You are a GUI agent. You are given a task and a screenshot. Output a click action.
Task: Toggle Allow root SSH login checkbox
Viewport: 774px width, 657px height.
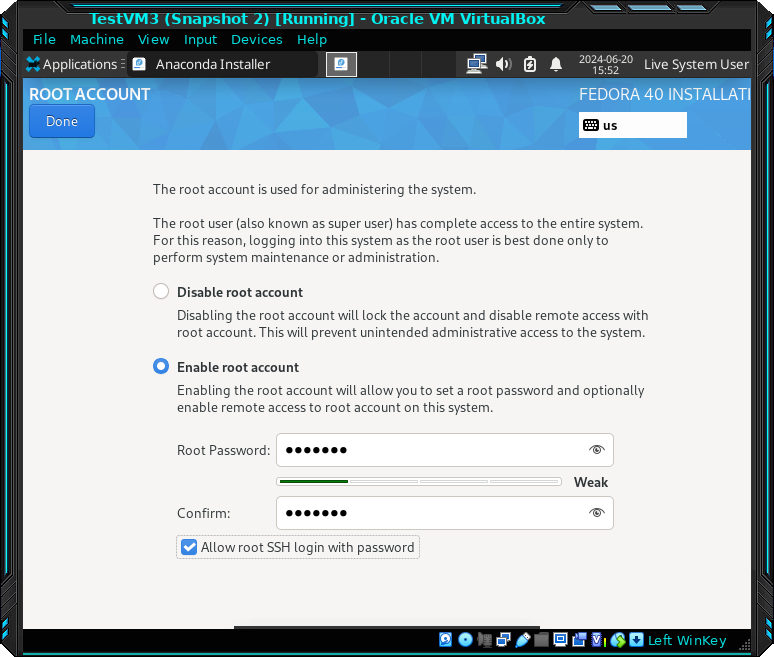[189, 547]
